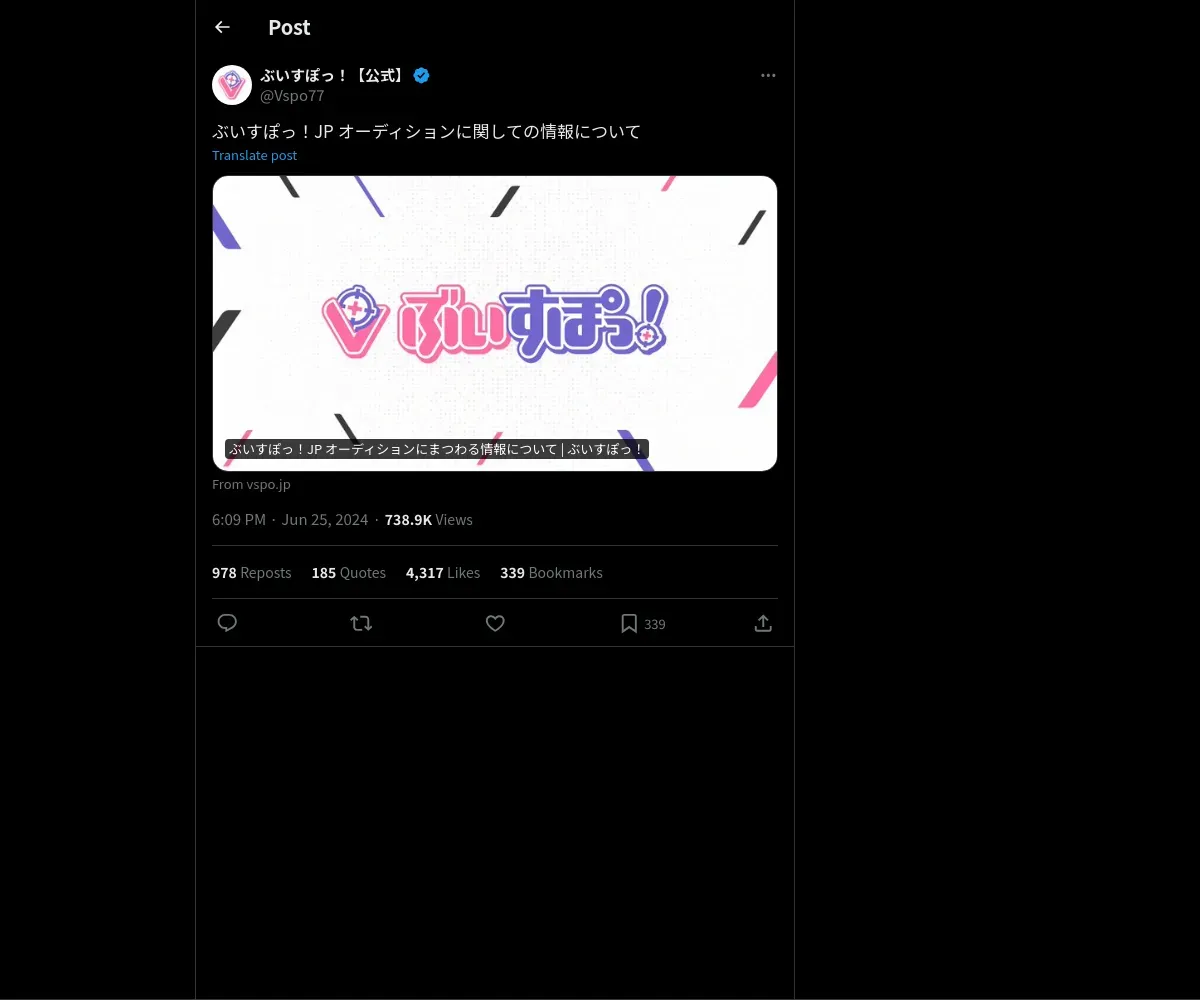Image resolution: width=1200 pixels, height=1000 pixels.
Task: Repost using the retweet arrows icon
Action: click(x=361, y=623)
